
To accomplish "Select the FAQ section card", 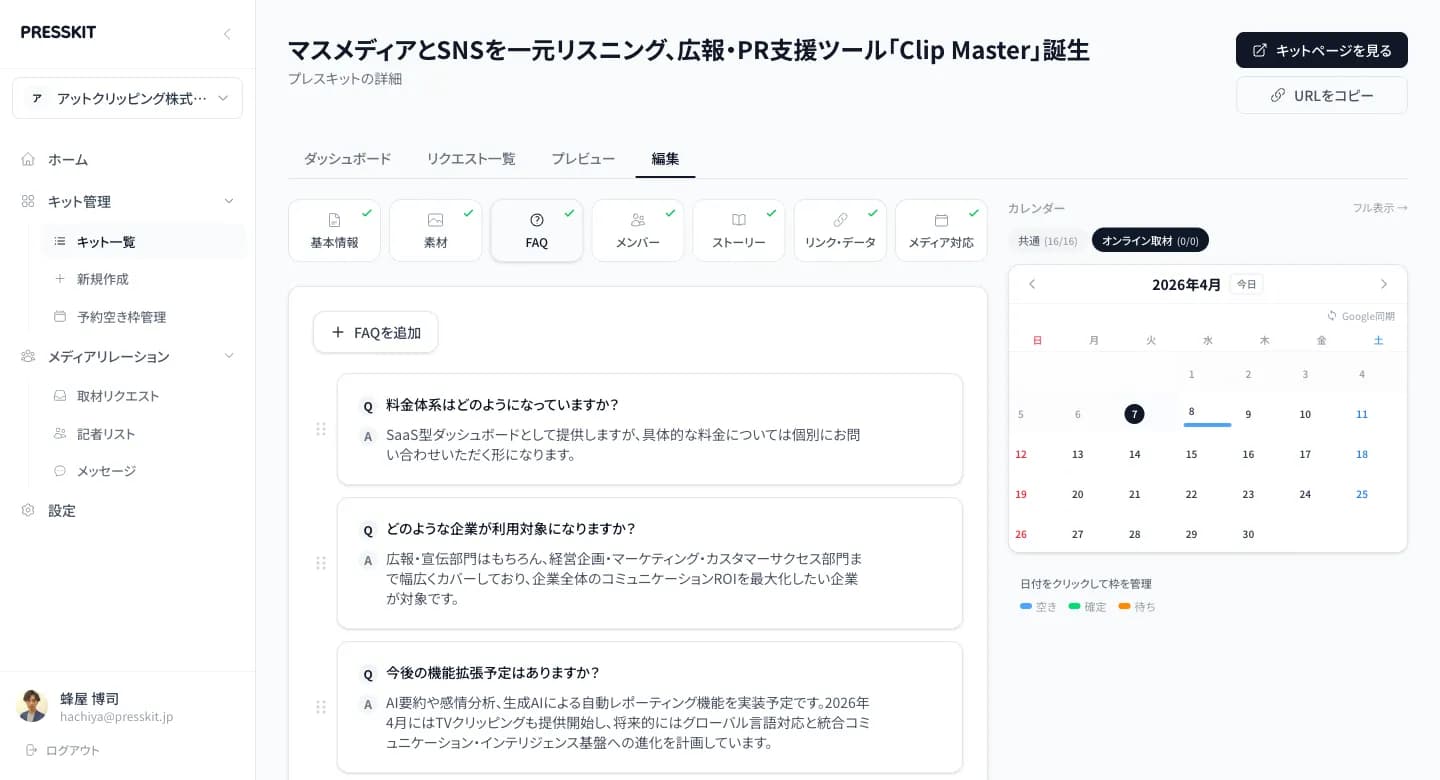I will [x=537, y=231].
